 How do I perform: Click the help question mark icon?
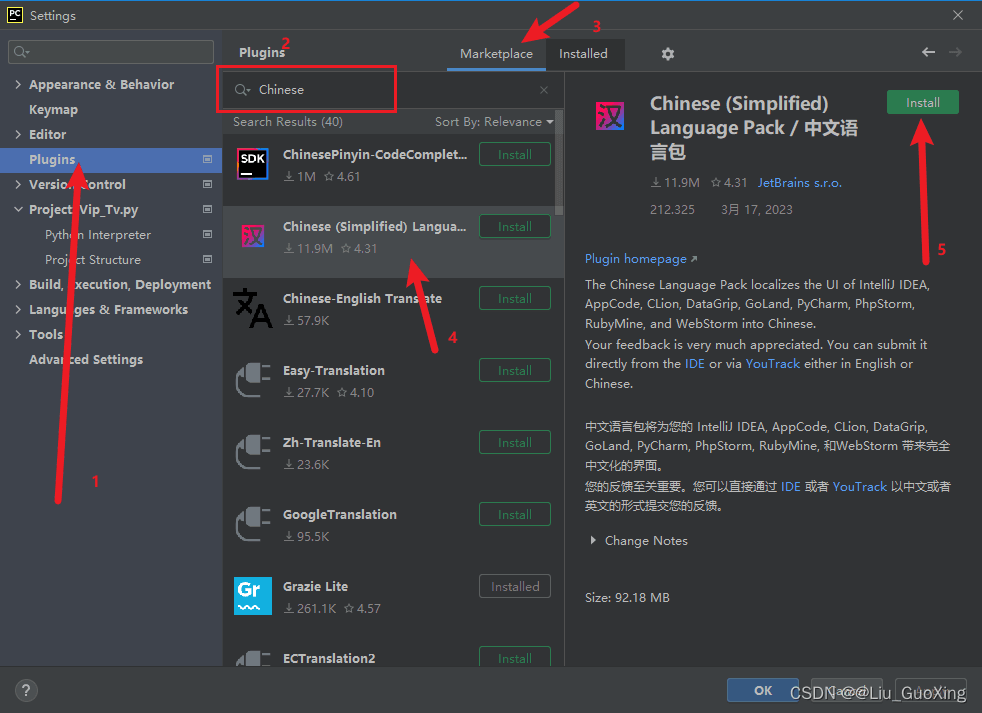[x=26, y=690]
